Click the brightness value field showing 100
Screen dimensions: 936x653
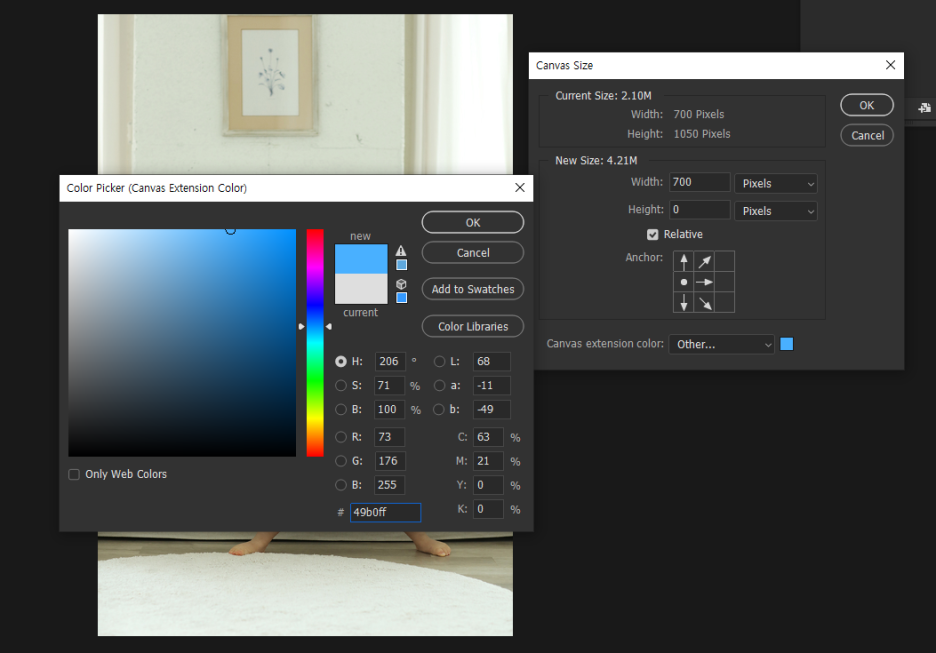(x=390, y=409)
